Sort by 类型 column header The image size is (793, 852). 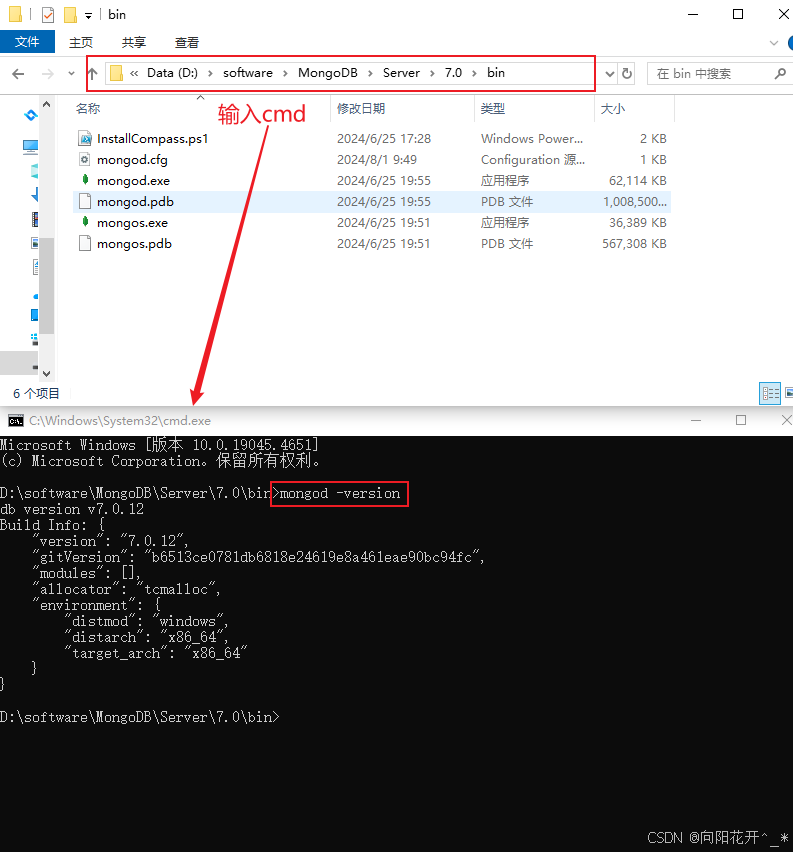492,109
